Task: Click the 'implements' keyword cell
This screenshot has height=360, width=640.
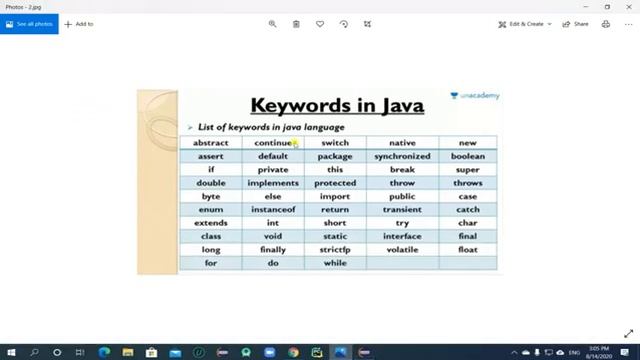Action: (x=273, y=183)
